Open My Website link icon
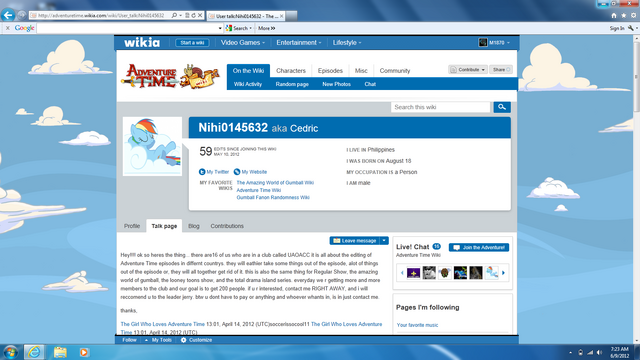640x360 pixels. coord(237,172)
